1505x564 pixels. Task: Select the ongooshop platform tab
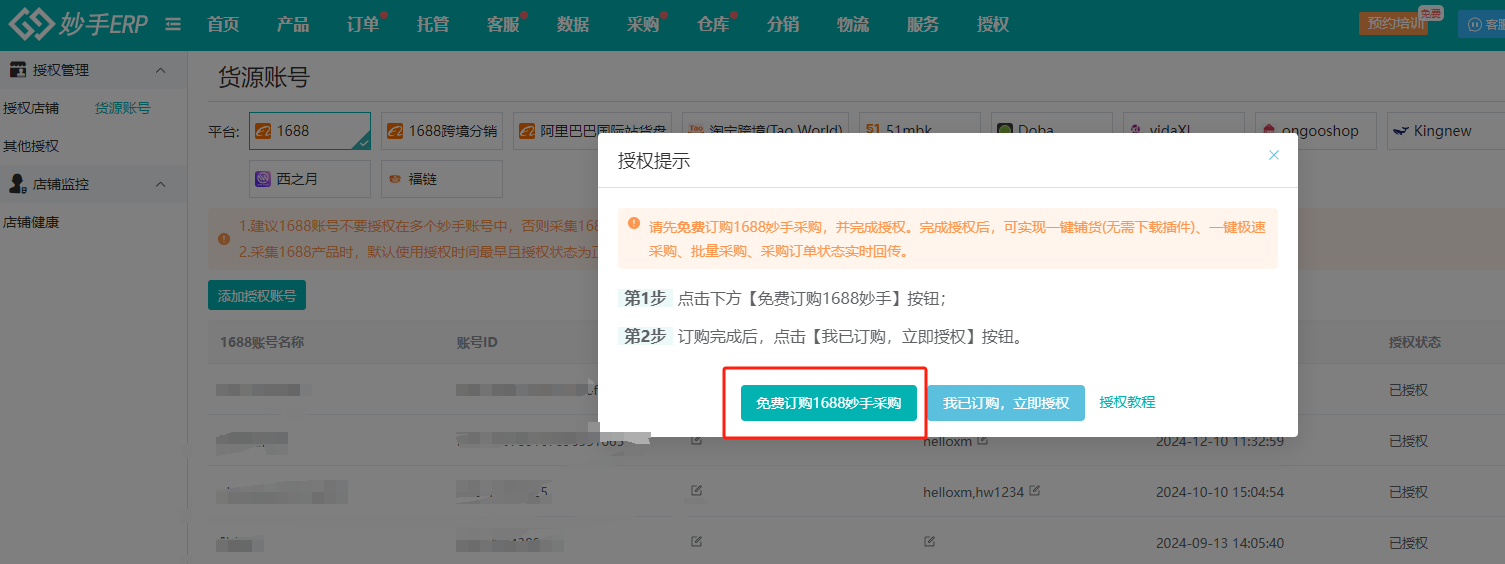tap(1316, 131)
